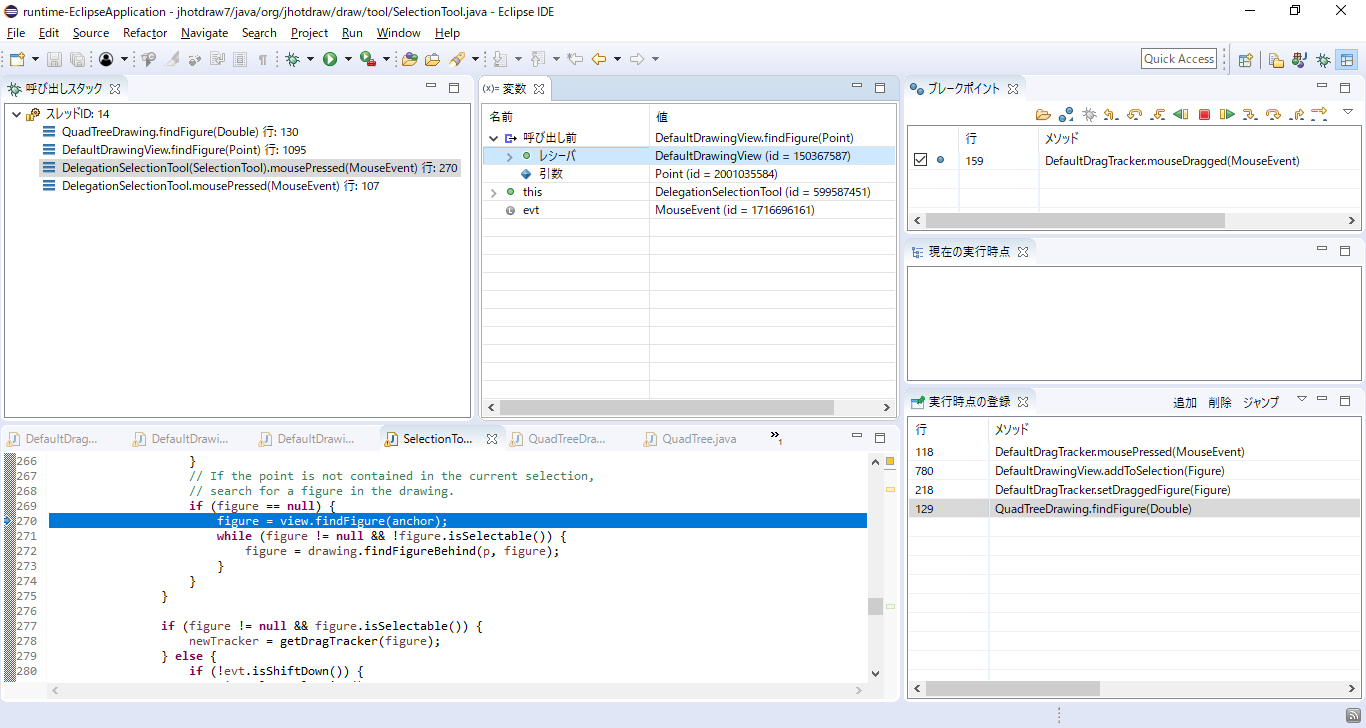
Task: Show hidden editor tabs chevron list
Action: click(776, 437)
